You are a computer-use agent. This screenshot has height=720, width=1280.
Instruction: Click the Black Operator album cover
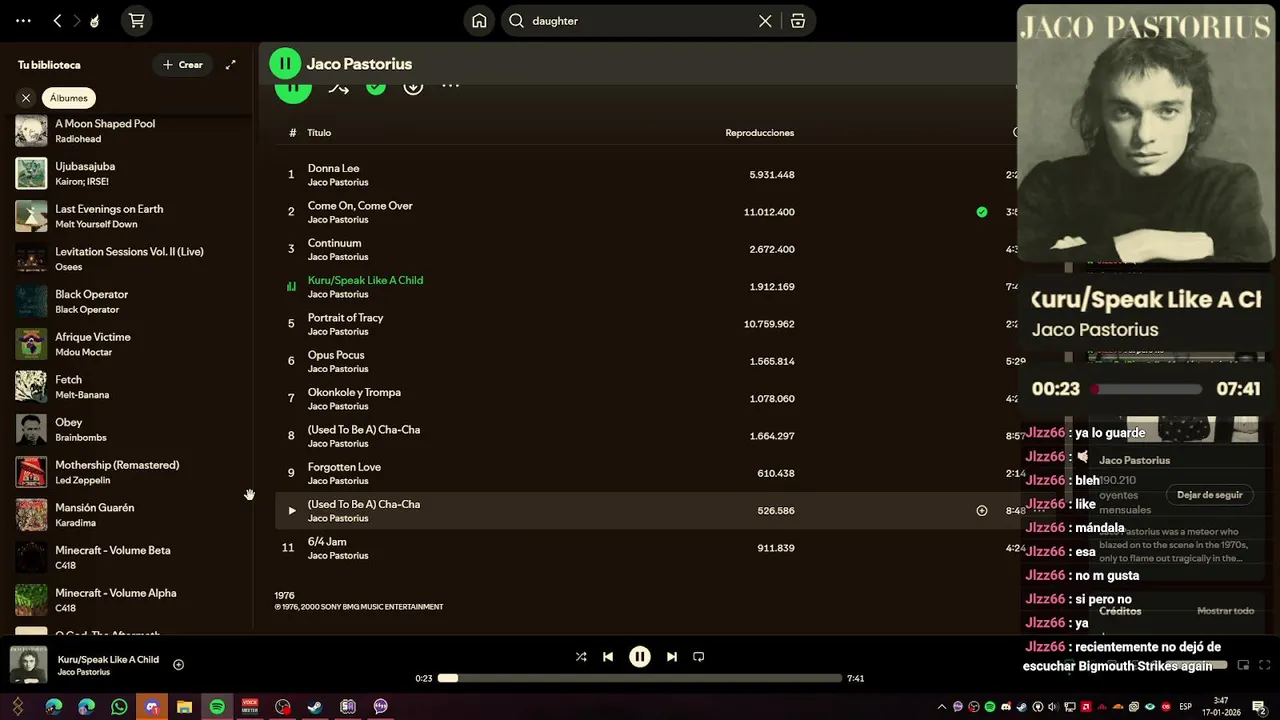(31, 301)
